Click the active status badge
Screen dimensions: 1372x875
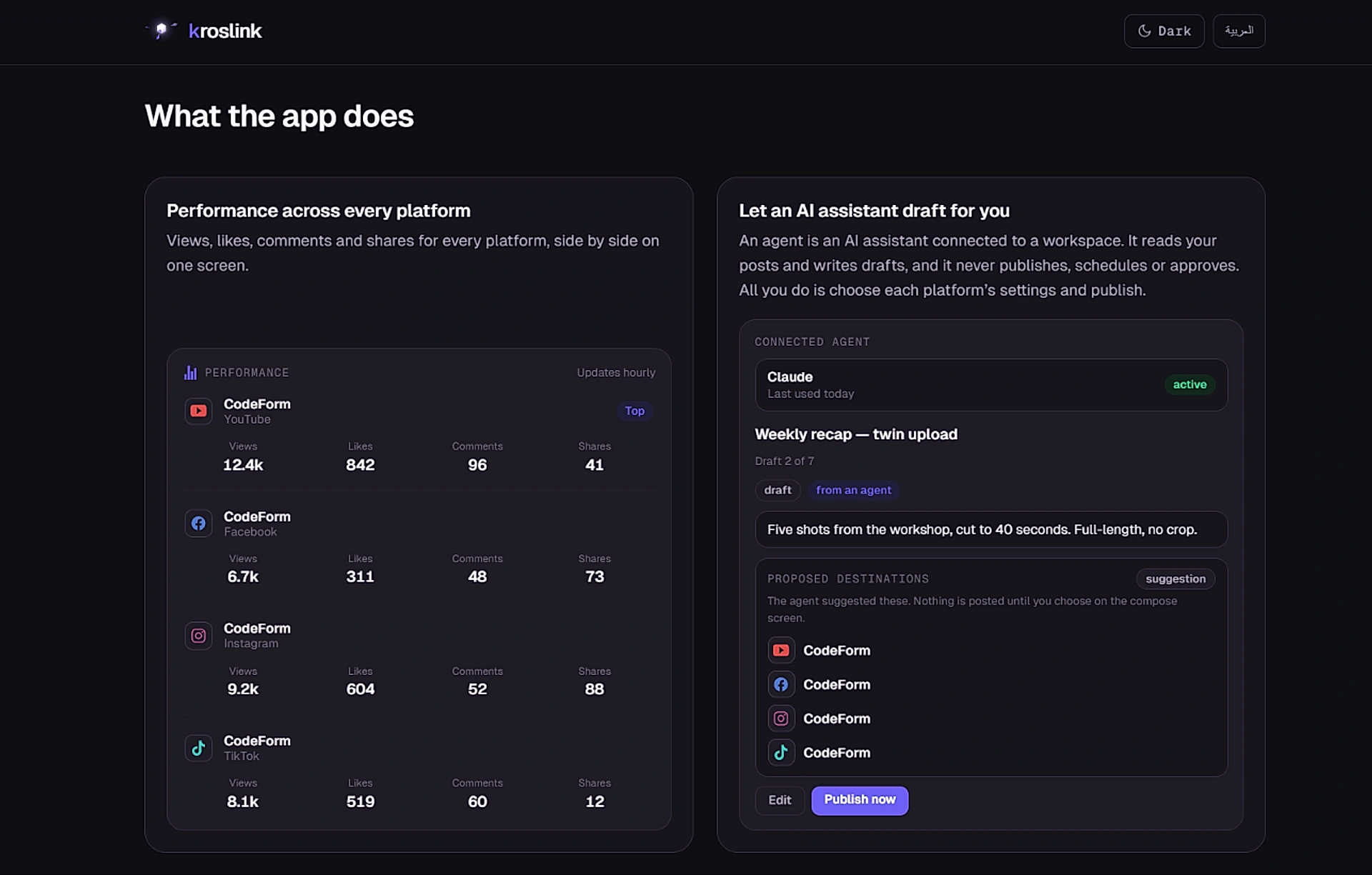(x=1189, y=384)
